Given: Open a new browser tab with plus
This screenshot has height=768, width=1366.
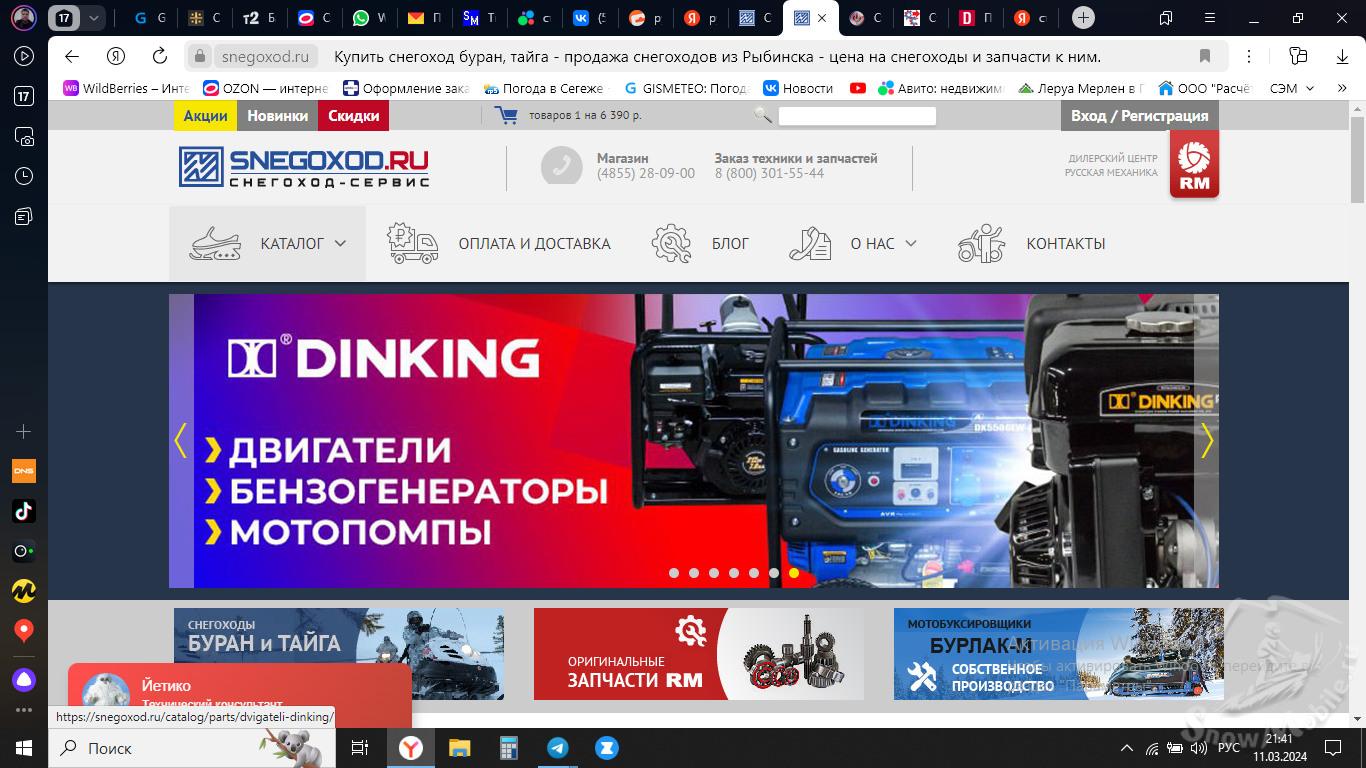Looking at the screenshot, I should [x=1084, y=18].
